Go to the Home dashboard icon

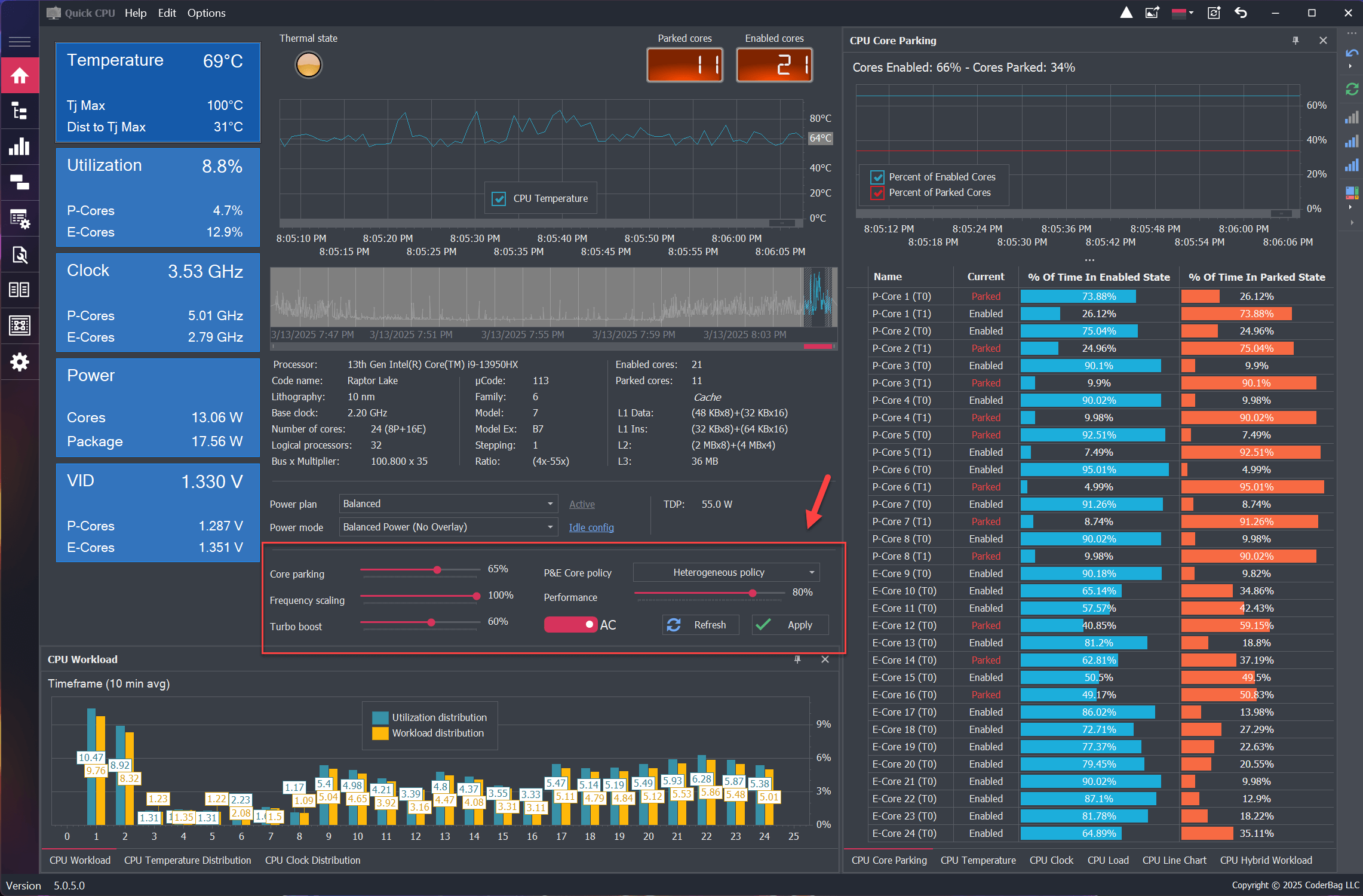(x=20, y=76)
